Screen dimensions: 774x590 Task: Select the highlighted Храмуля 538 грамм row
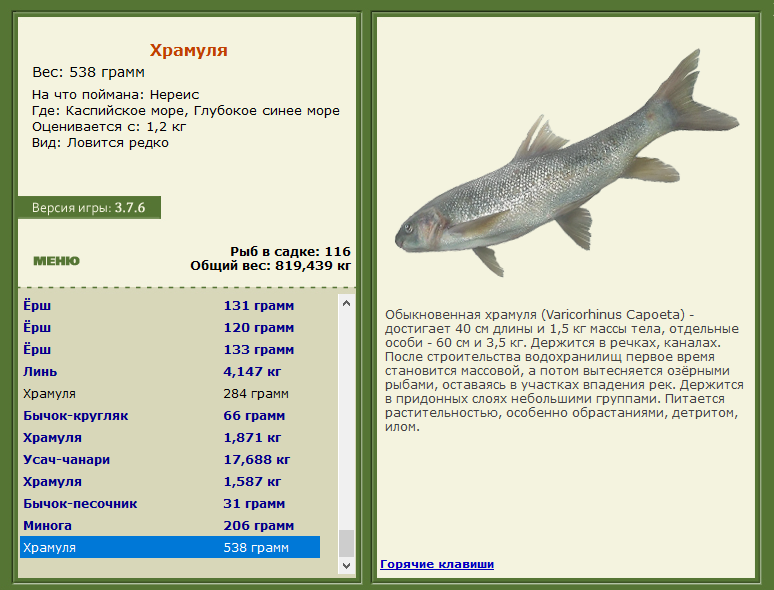coord(170,547)
